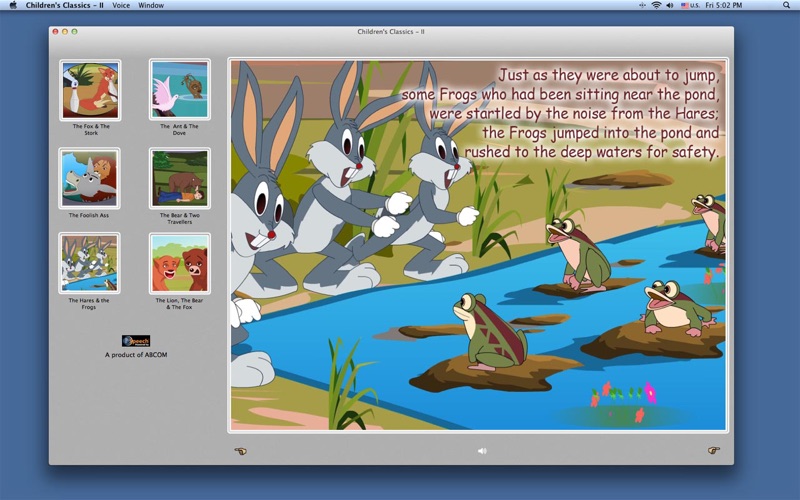Click 'The Fox & The Stork' caption text
This screenshot has height=500, width=800.
point(91,130)
